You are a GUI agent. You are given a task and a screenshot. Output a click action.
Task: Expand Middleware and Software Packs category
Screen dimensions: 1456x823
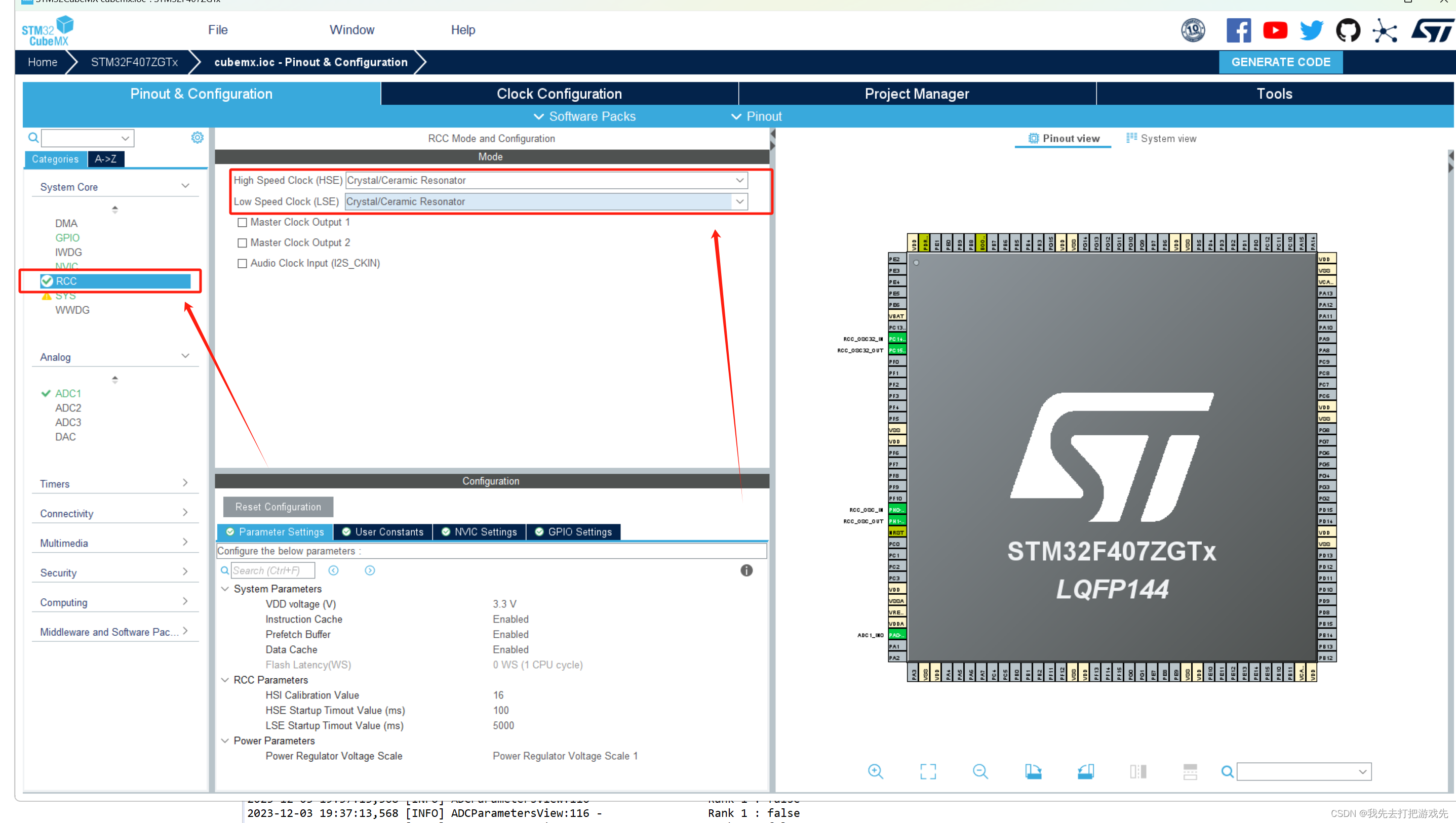pos(185,631)
